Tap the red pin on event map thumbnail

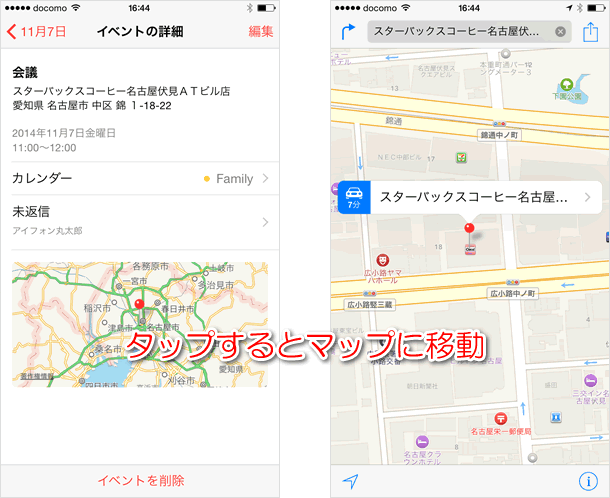coord(139,304)
